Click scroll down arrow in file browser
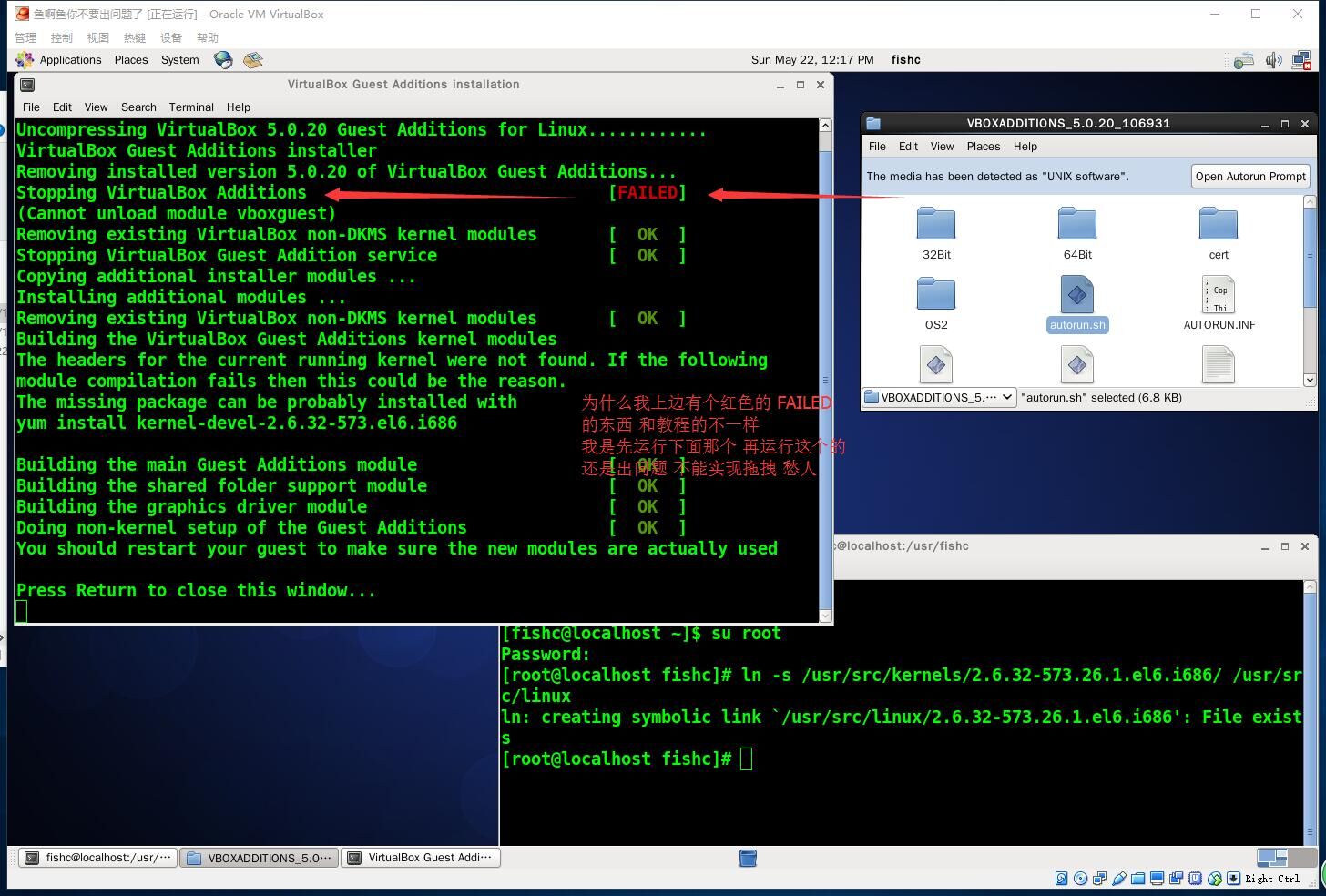 1310,380
